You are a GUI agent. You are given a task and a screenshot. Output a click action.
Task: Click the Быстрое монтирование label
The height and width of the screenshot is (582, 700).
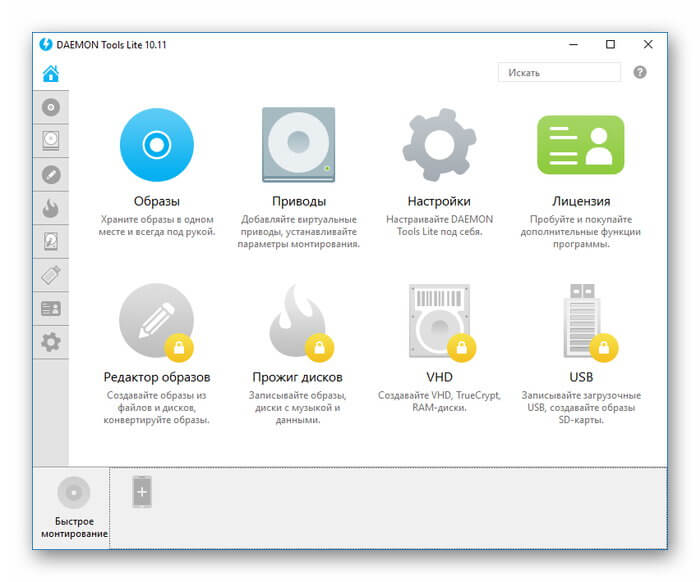(74, 528)
